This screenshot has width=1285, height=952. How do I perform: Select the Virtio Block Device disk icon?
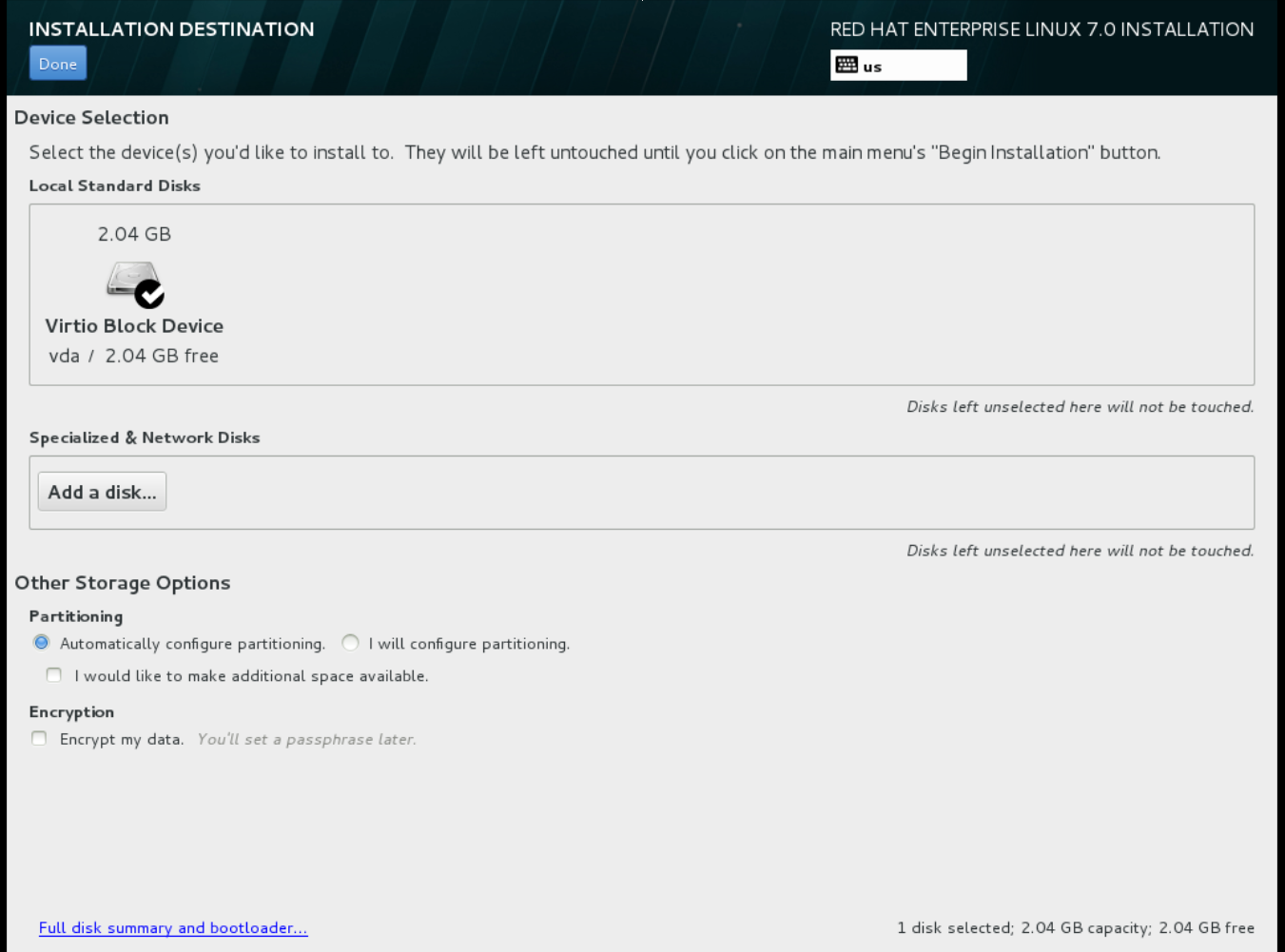[x=135, y=284]
